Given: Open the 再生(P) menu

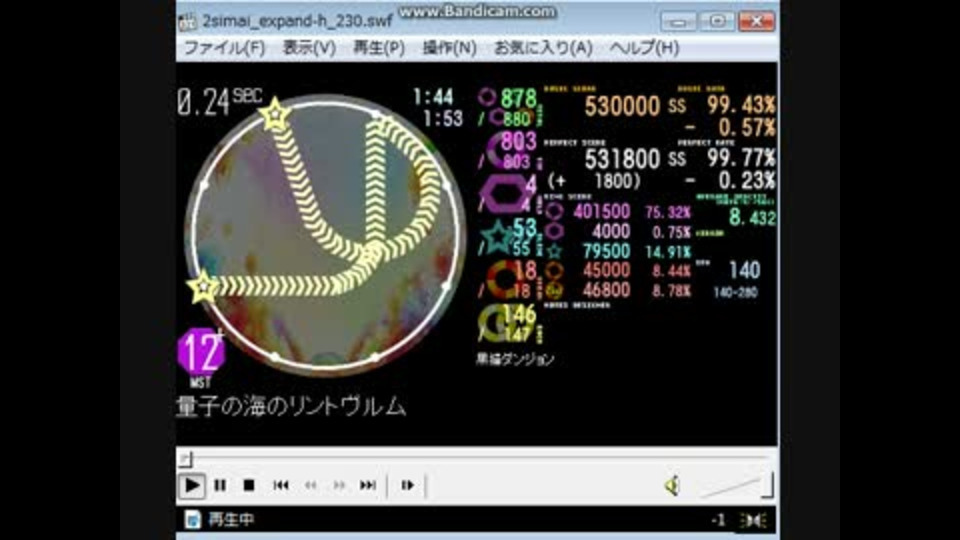Looking at the screenshot, I should tap(378, 48).
